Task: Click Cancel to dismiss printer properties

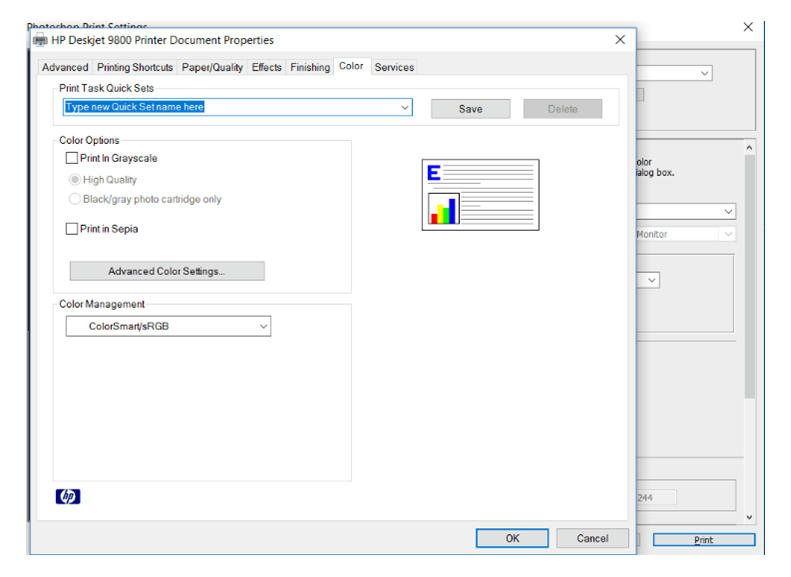Action: pos(592,538)
